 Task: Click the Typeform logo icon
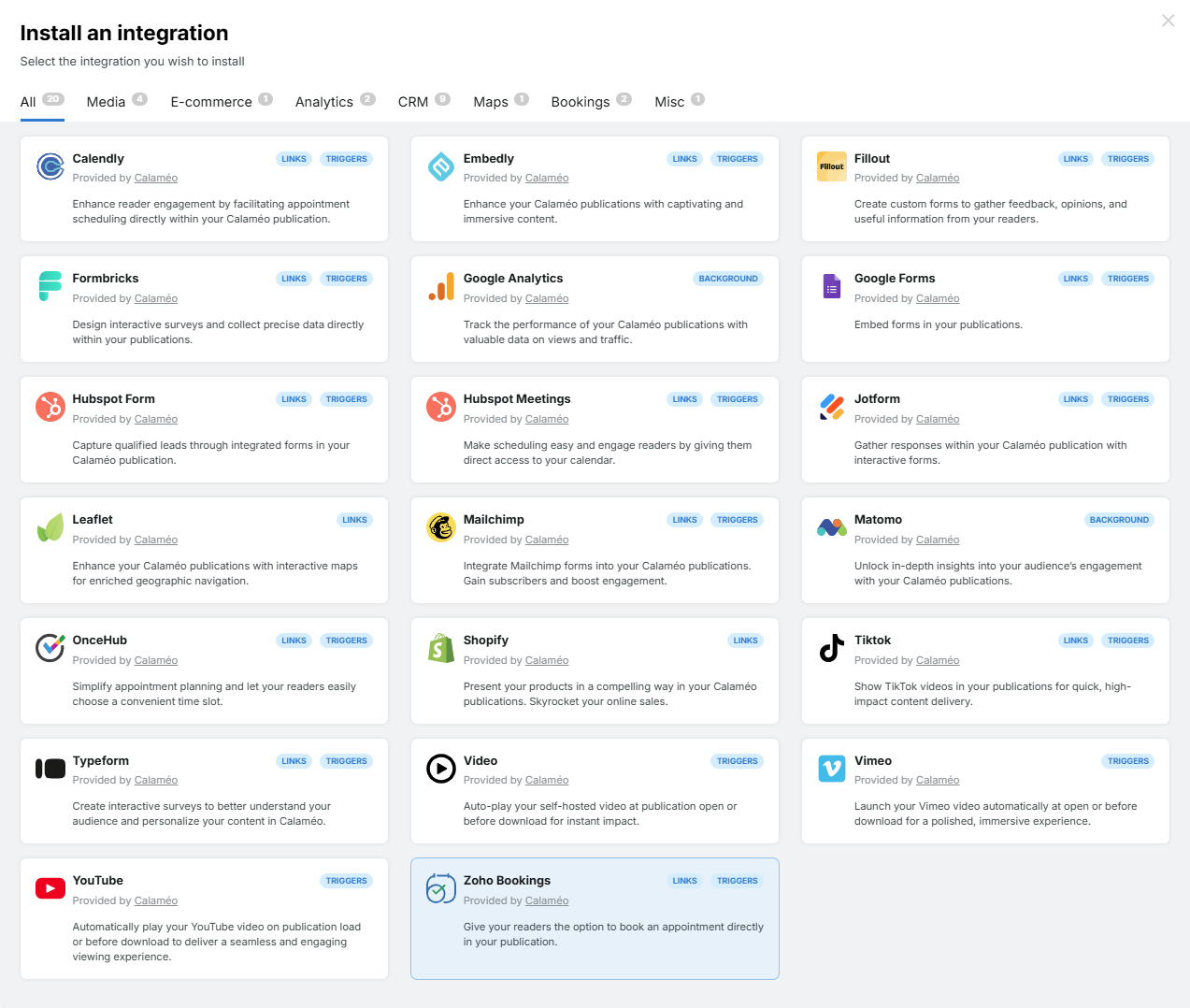tap(50, 769)
